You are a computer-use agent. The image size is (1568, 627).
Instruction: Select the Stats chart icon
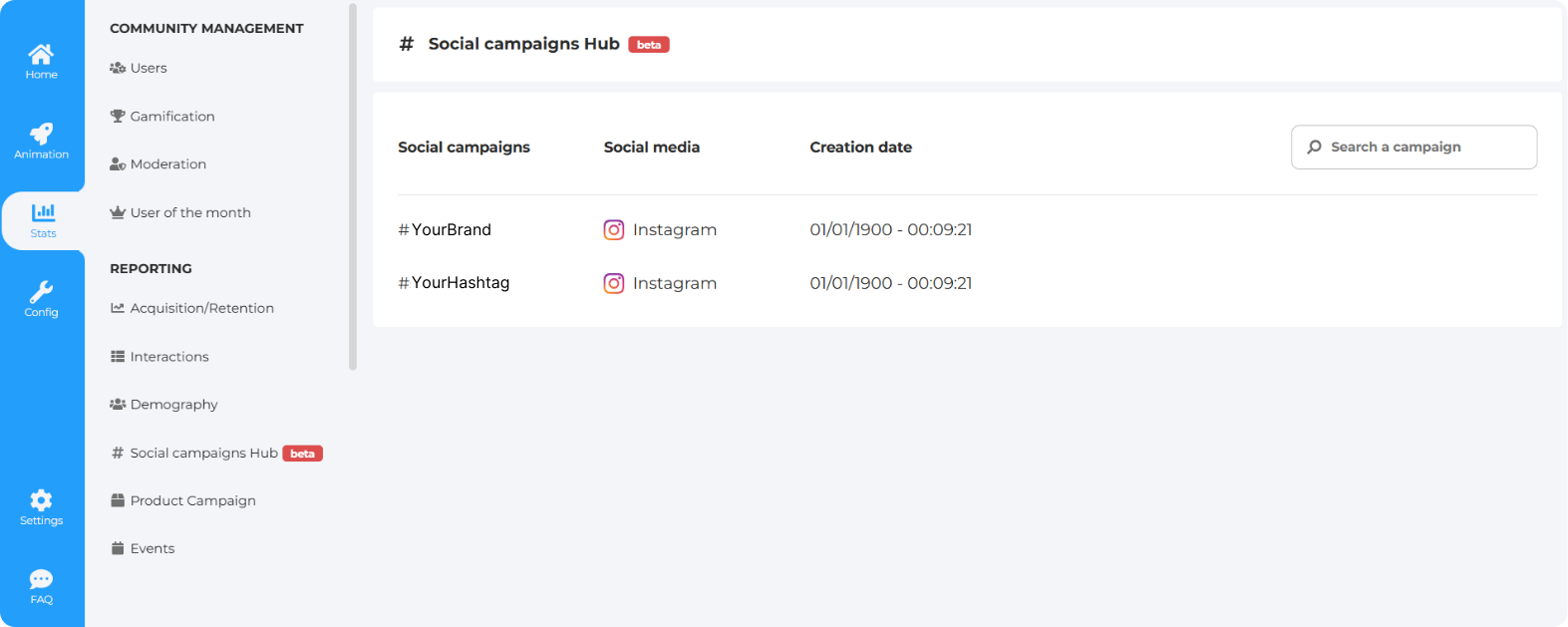pos(43,212)
